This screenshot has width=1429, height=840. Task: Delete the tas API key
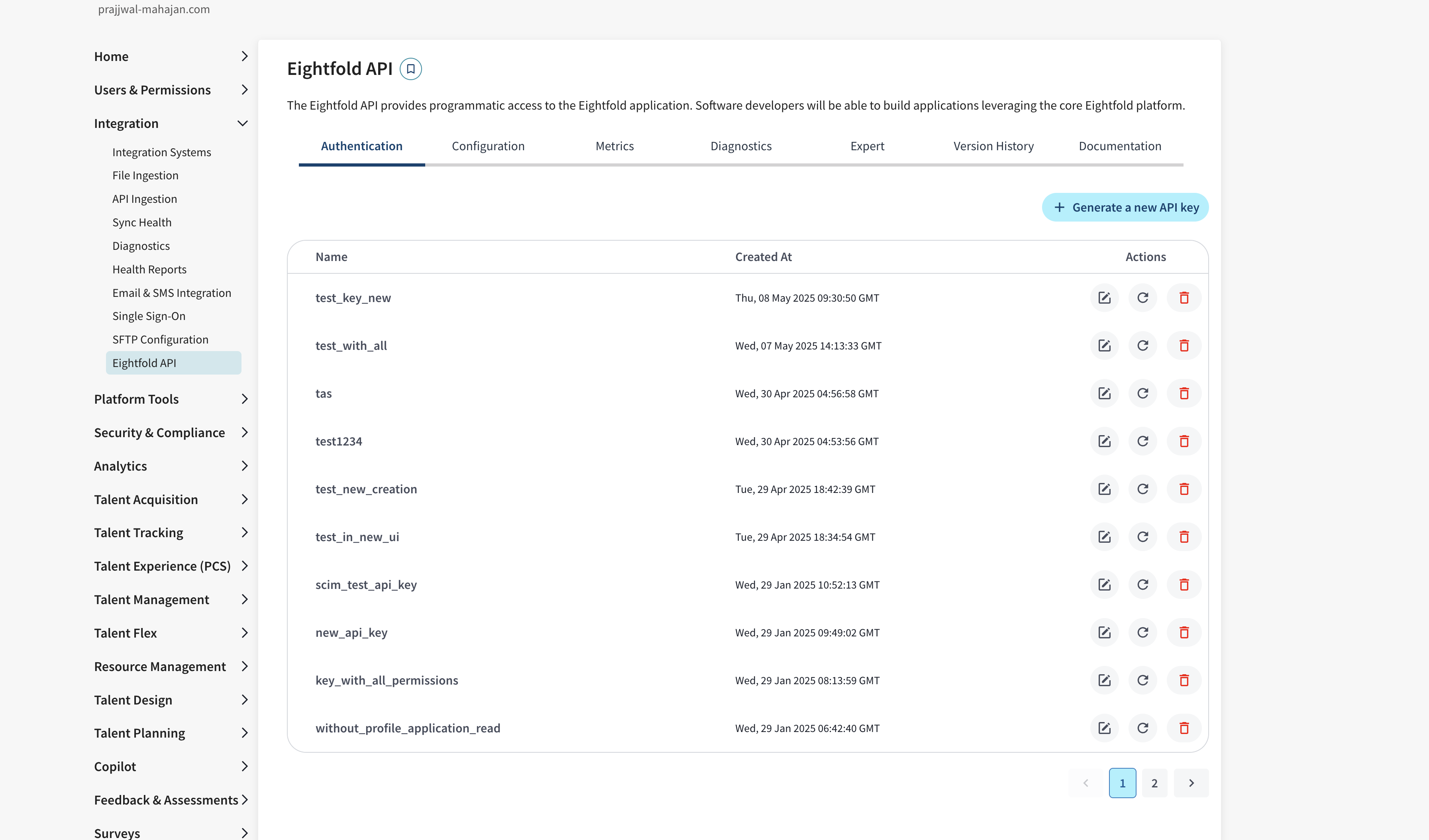[1184, 393]
